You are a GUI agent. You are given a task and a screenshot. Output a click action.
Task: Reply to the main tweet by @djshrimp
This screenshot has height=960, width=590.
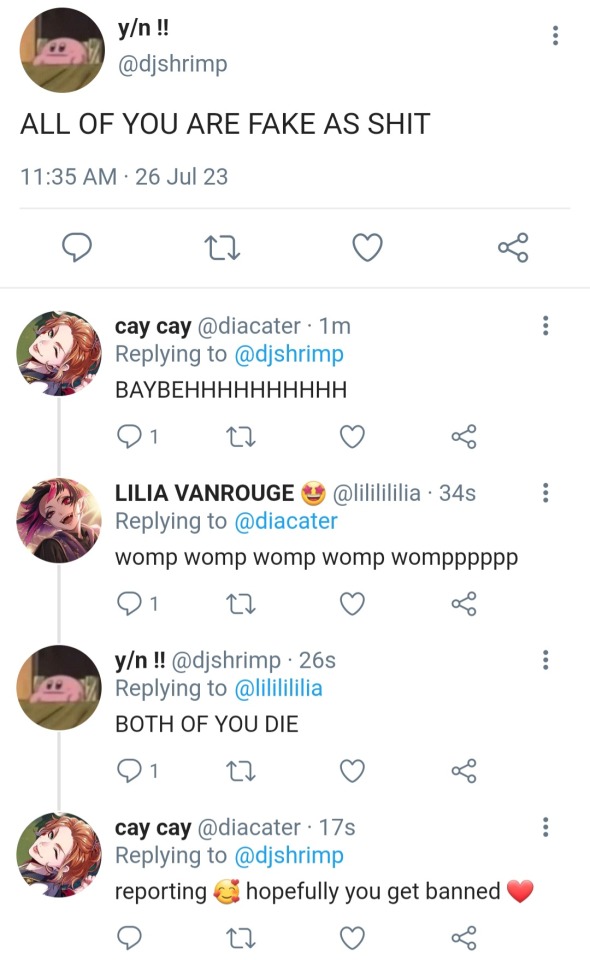click(77, 247)
